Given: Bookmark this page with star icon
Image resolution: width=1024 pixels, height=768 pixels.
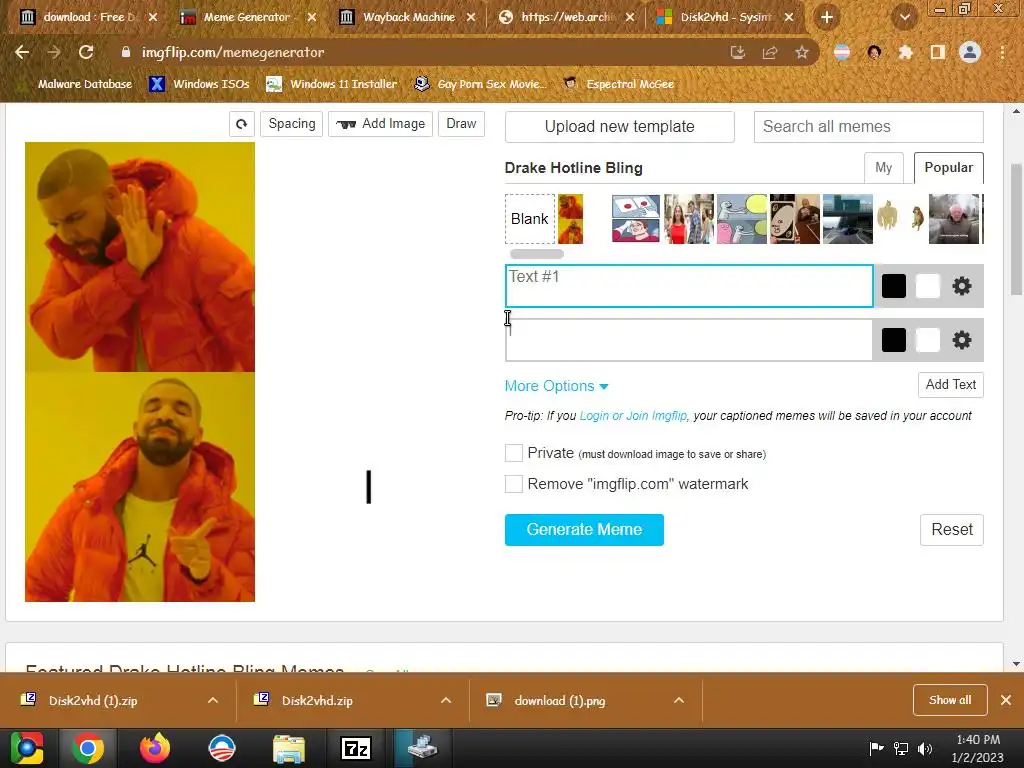Looking at the screenshot, I should [802, 52].
